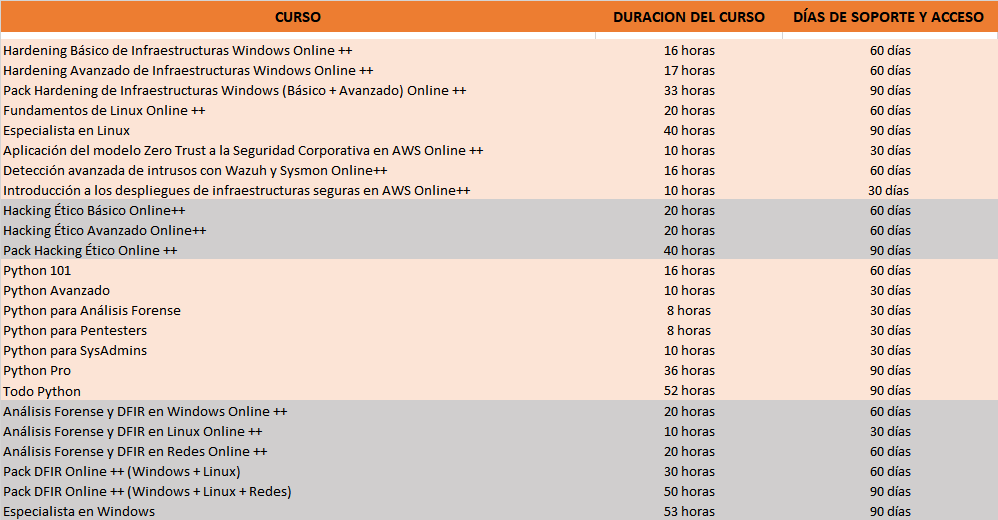The image size is (998, 520).
Task: Select the Python 101 course cell
Action: click(x=37, y=271)
